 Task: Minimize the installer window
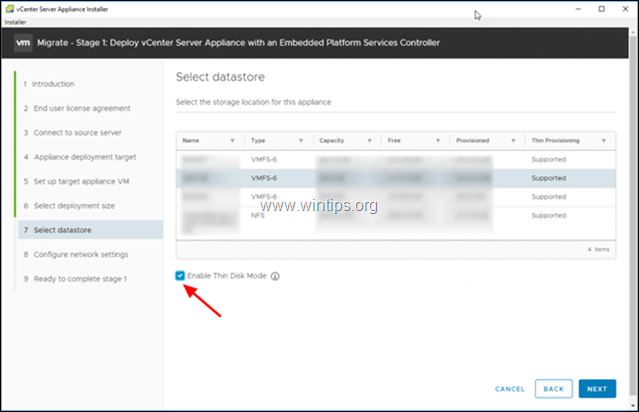click(x=578, y=9)
